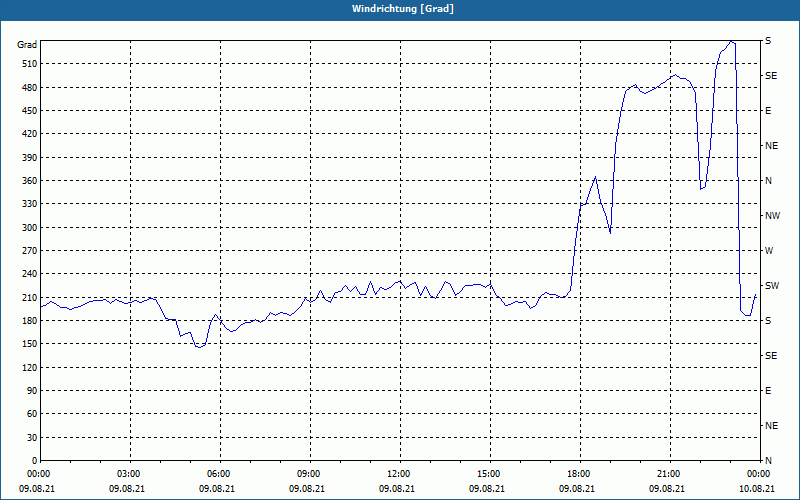Viewport: 800px width, 500px height.
Task: Click the 90 left axis label
Action: [x=32, y=391]
